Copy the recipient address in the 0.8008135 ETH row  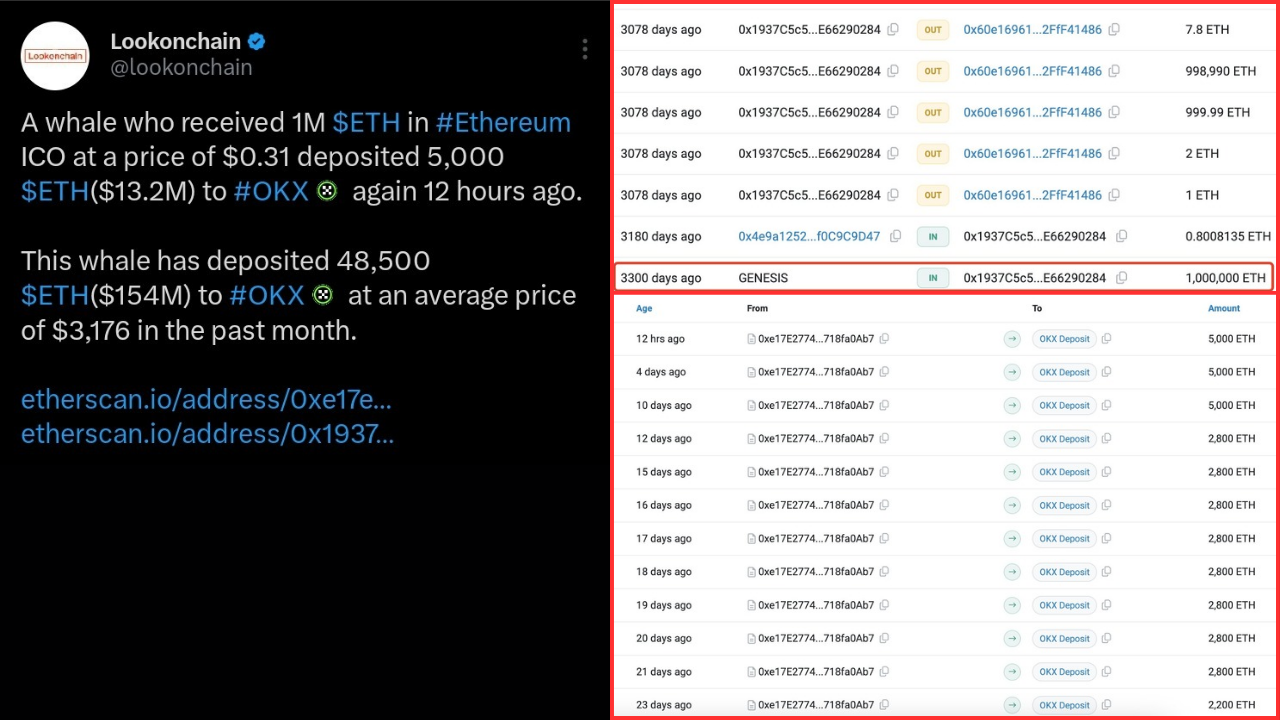(1121, 237)
